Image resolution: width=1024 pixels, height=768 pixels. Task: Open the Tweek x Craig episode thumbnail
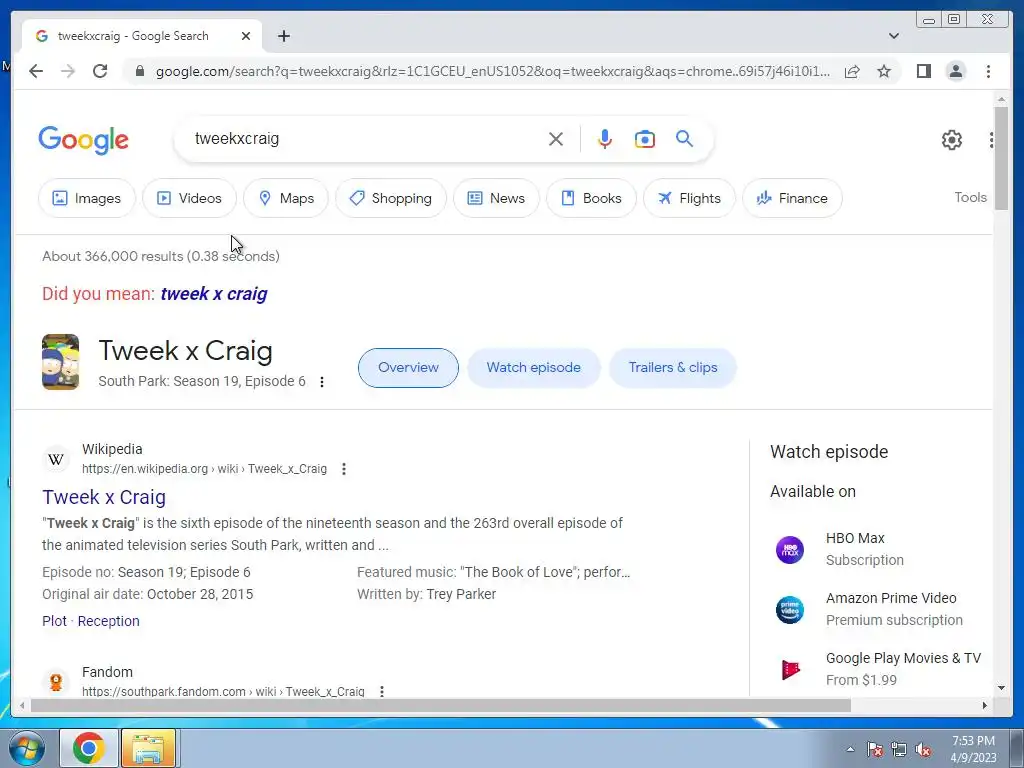[x=61, y=362]
